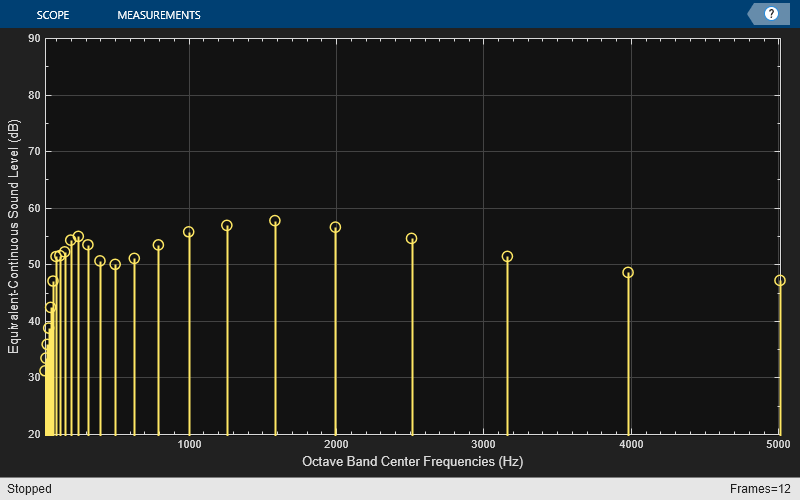Open the SCOPE tab
The width and height of the screenshot is (800, 500).
[53, 15]
